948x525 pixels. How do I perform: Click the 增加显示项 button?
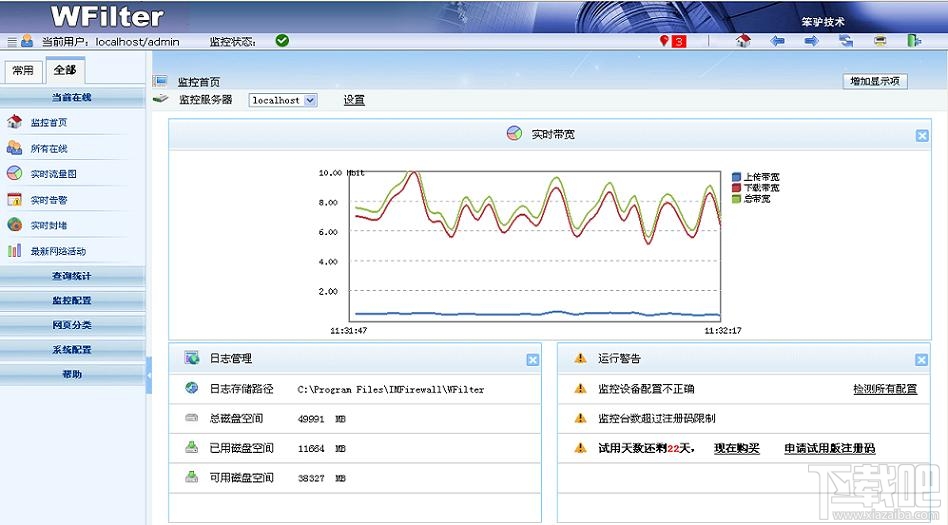point(875,81)
